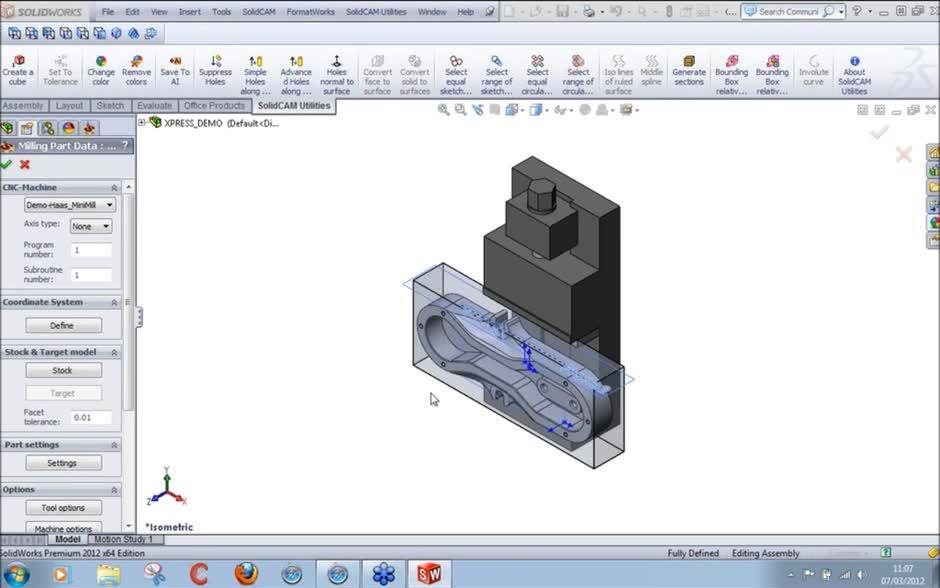Click the Change color tool
940x588 pixels.
coord(101,70)
